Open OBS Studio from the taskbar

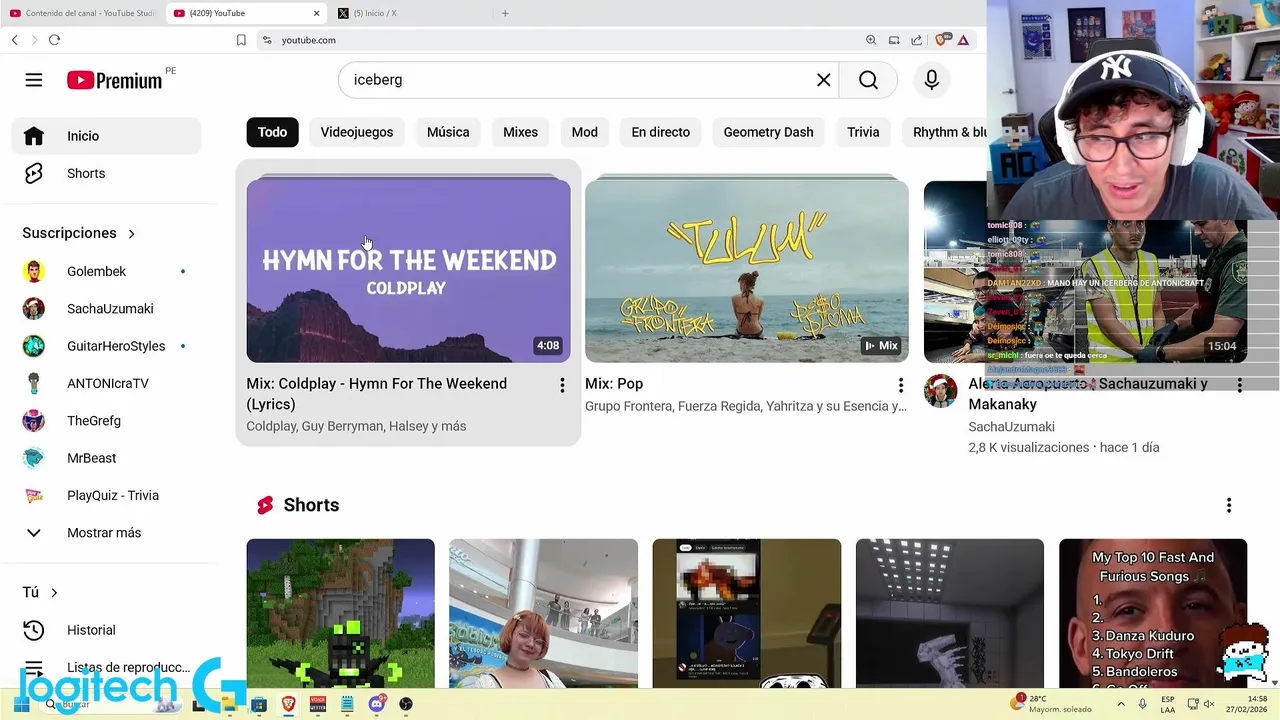tap(406, 704)
